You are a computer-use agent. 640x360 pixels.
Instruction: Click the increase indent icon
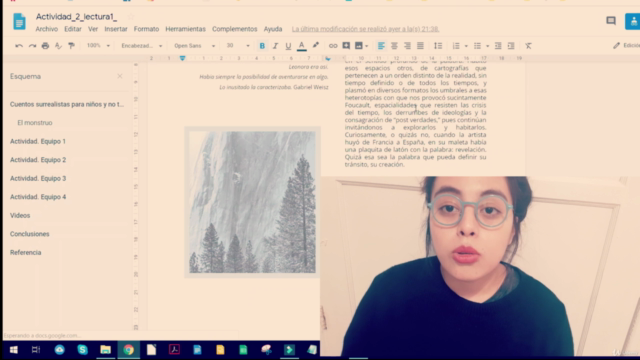tap(511, 46)
